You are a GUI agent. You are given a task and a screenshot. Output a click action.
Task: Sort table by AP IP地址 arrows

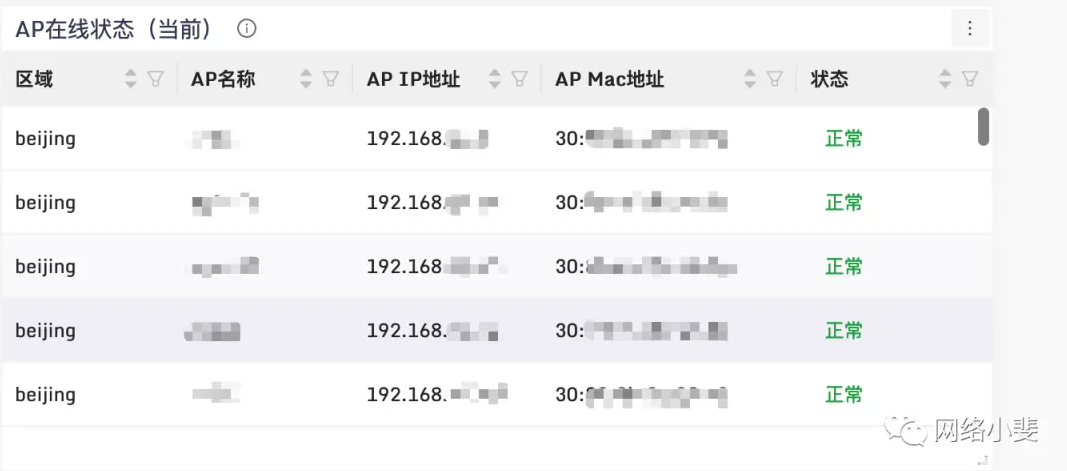pyautogui.click(x=495, y=79)
